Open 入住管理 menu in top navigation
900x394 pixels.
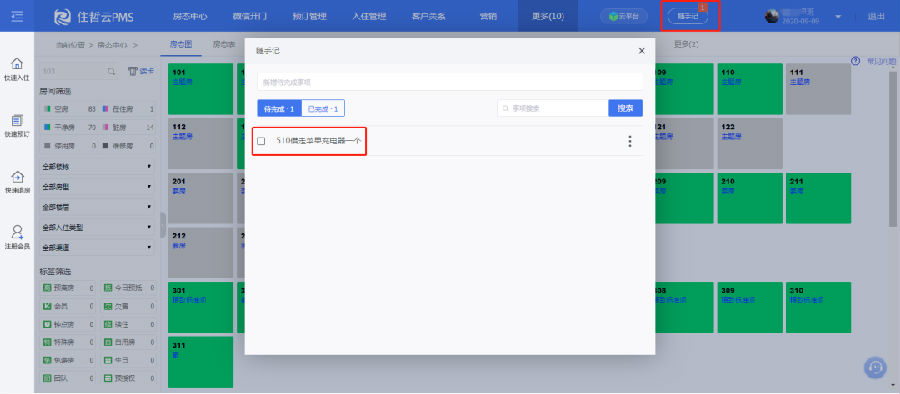369,17
